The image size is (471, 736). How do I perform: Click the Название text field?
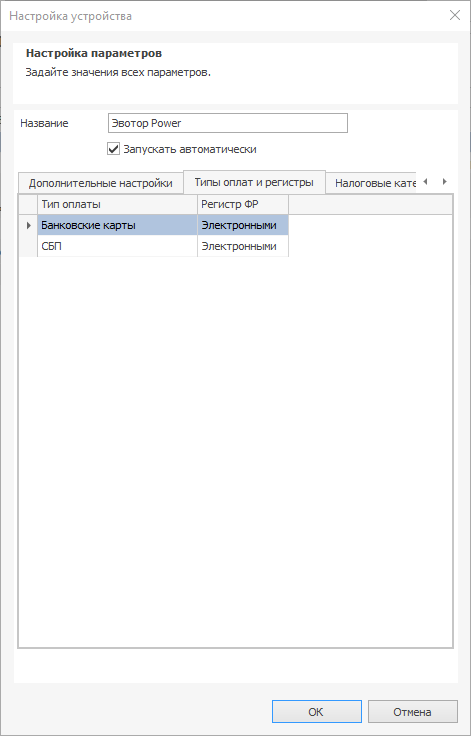tap(228, 123)
